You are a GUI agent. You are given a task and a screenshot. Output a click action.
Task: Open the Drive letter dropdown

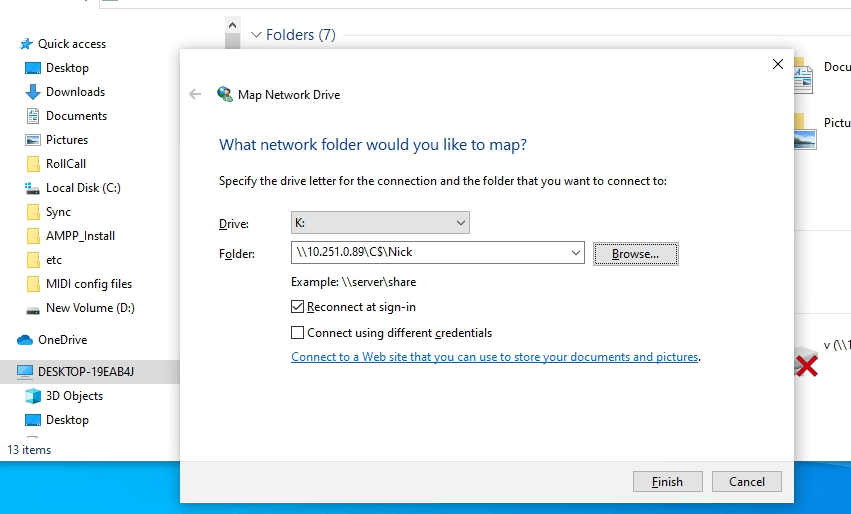pos(380,223)
